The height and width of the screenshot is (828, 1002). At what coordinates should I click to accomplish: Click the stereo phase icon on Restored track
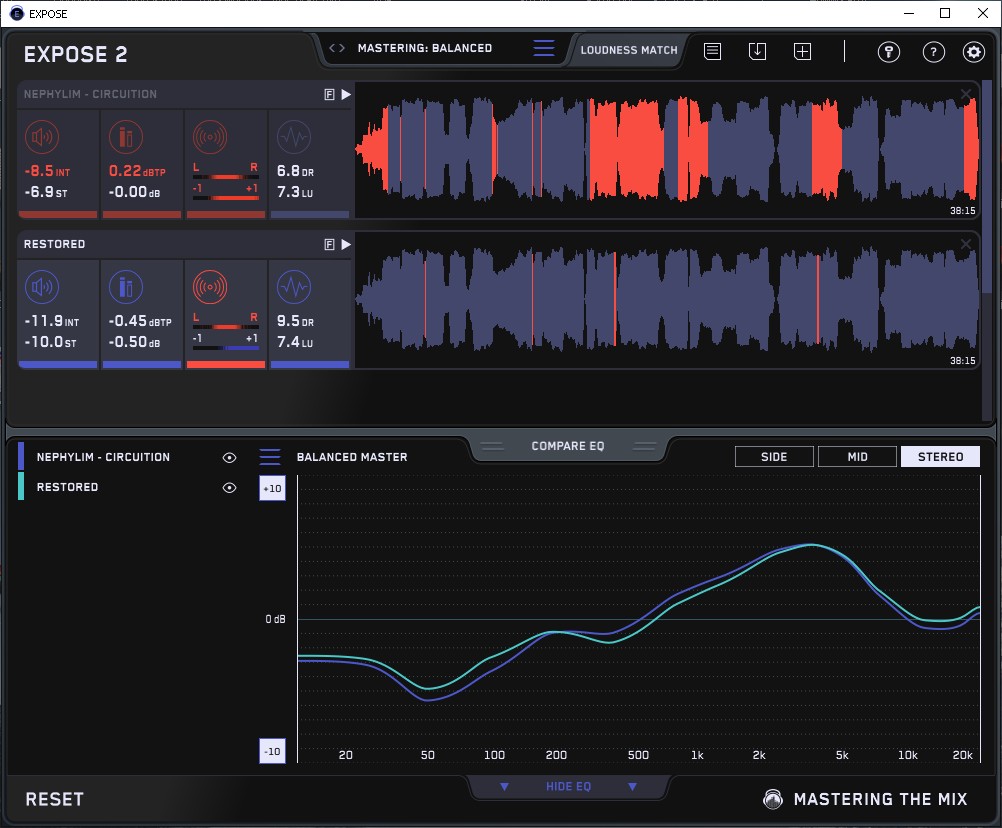click(x=210, y=288)
